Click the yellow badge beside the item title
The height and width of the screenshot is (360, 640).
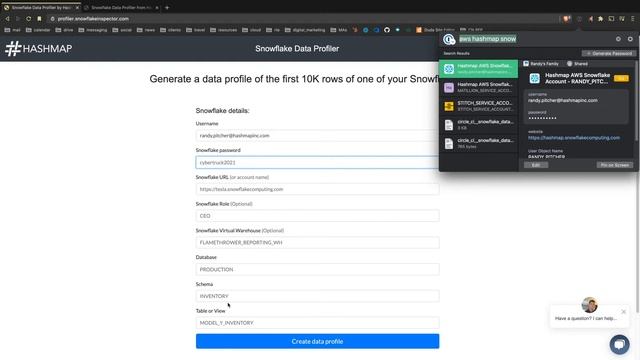coord(621,78)
